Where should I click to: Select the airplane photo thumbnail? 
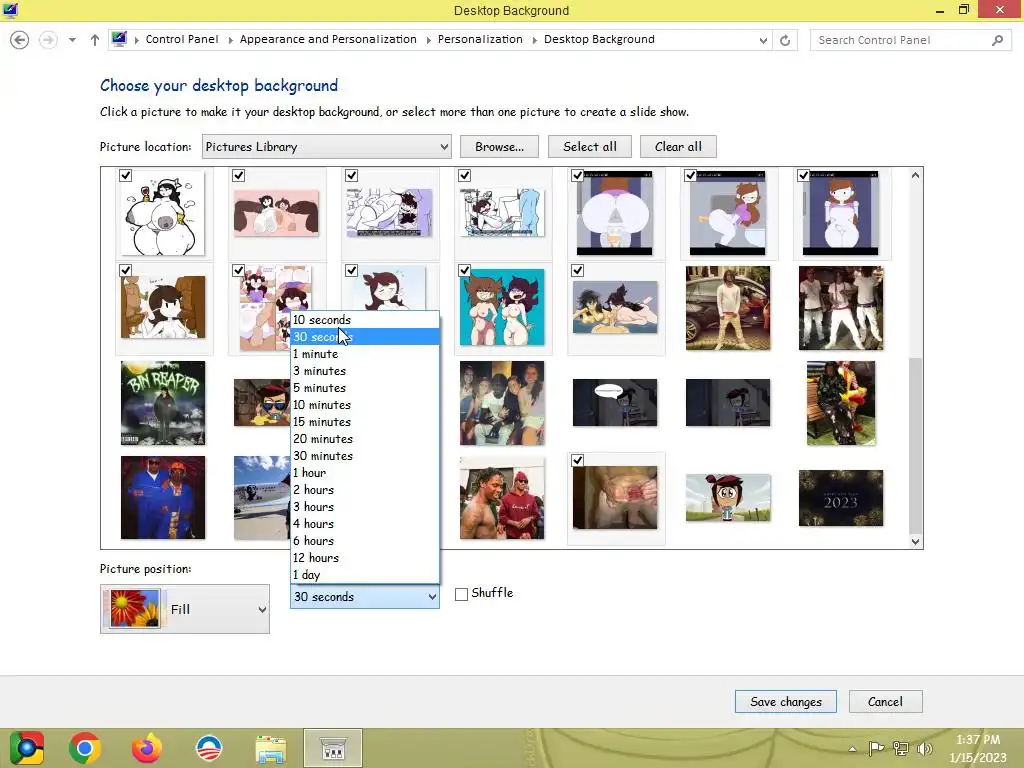coord(262,498)
